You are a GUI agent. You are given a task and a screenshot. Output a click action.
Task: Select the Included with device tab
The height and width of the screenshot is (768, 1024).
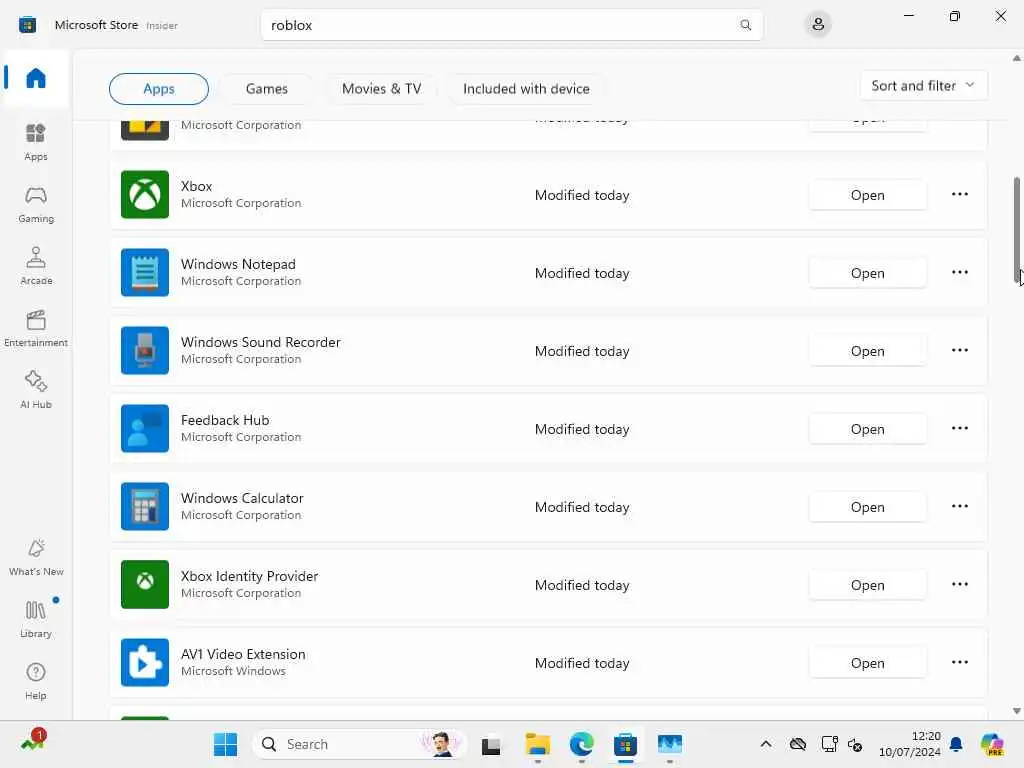click(526, 89)
